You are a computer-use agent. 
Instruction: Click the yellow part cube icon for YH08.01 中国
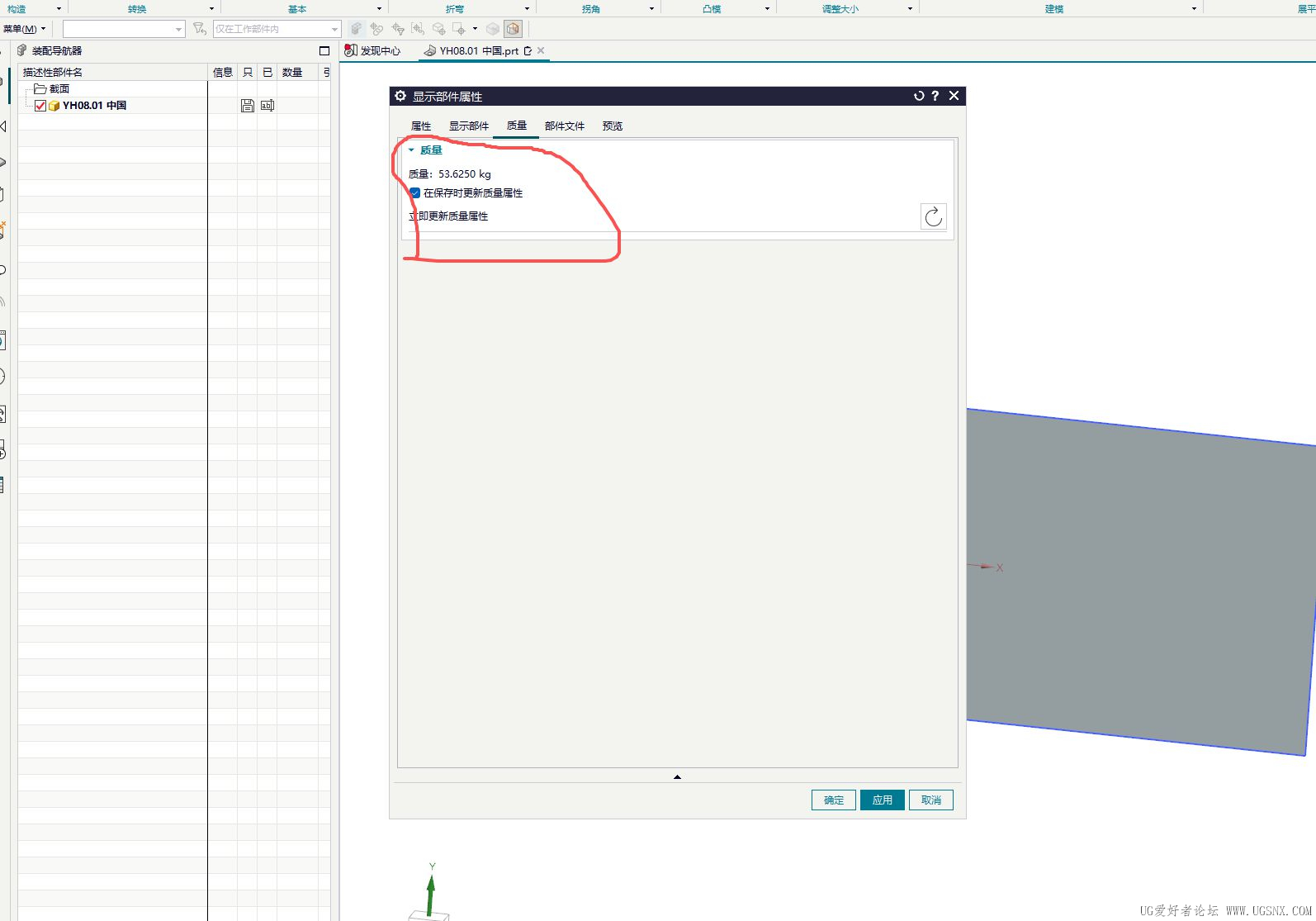[x=54, y=106]
